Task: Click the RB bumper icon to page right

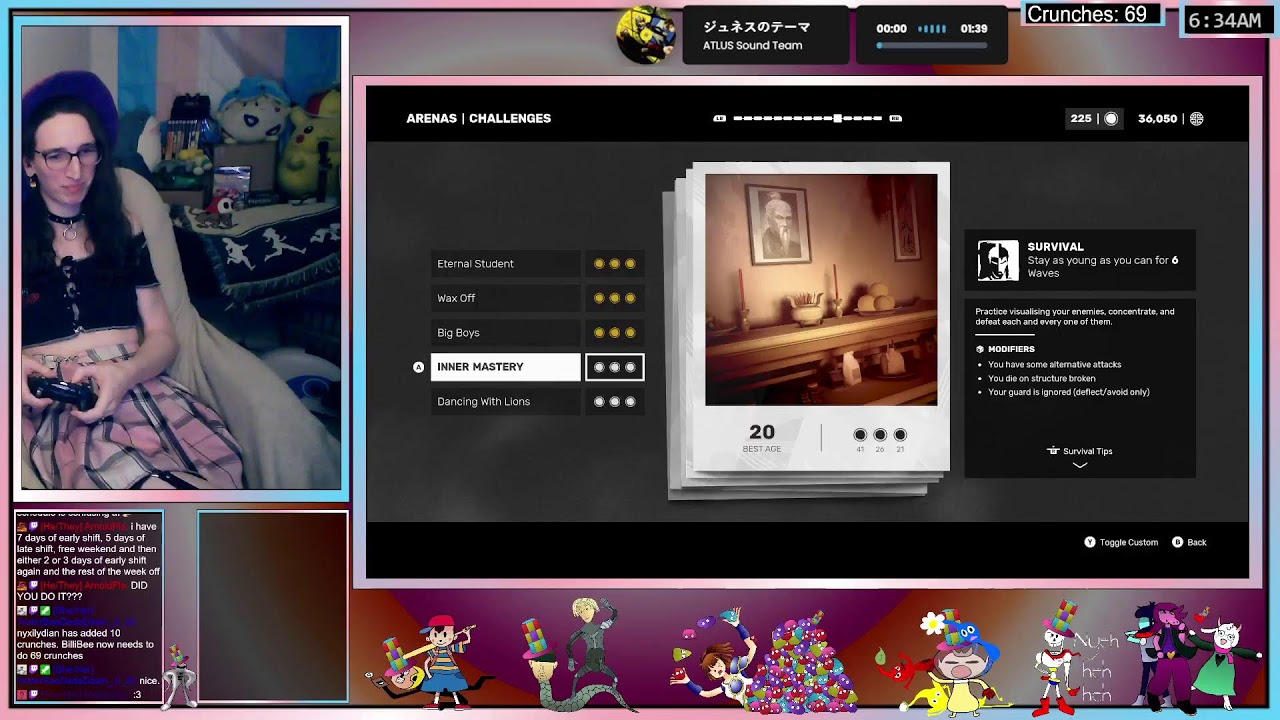Action: pyautogui.click(x=895, y=118)
